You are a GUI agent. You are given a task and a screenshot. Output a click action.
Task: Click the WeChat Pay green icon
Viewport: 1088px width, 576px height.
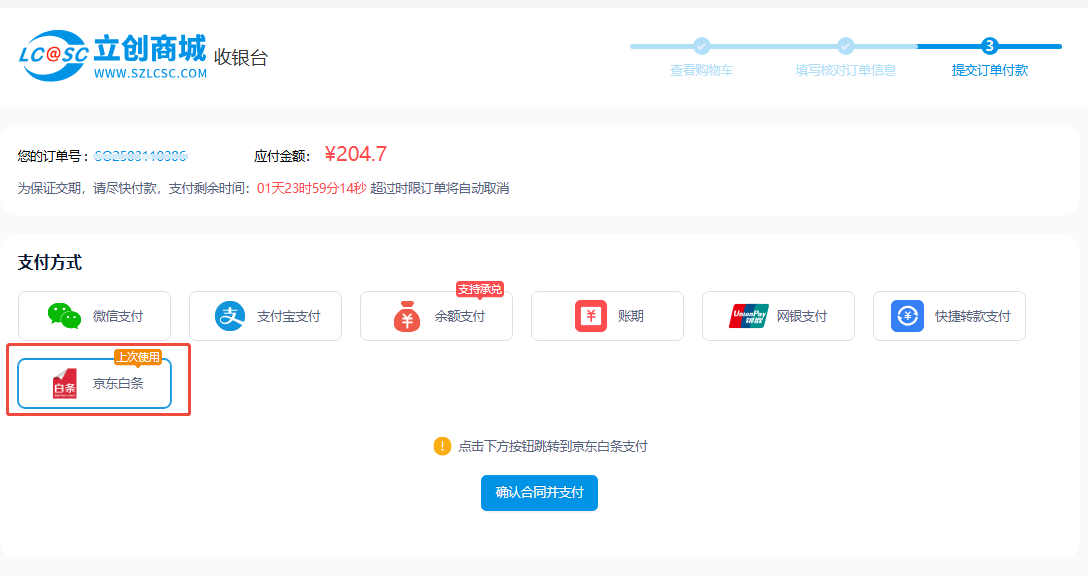(64, 316)
